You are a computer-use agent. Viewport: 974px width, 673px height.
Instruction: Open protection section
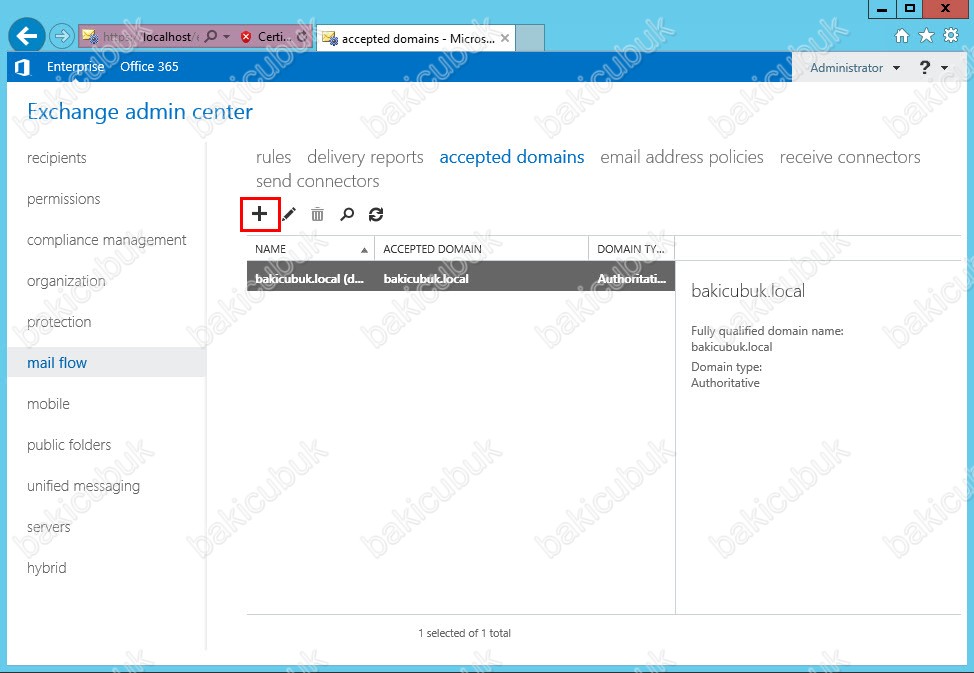pos(59,322)
